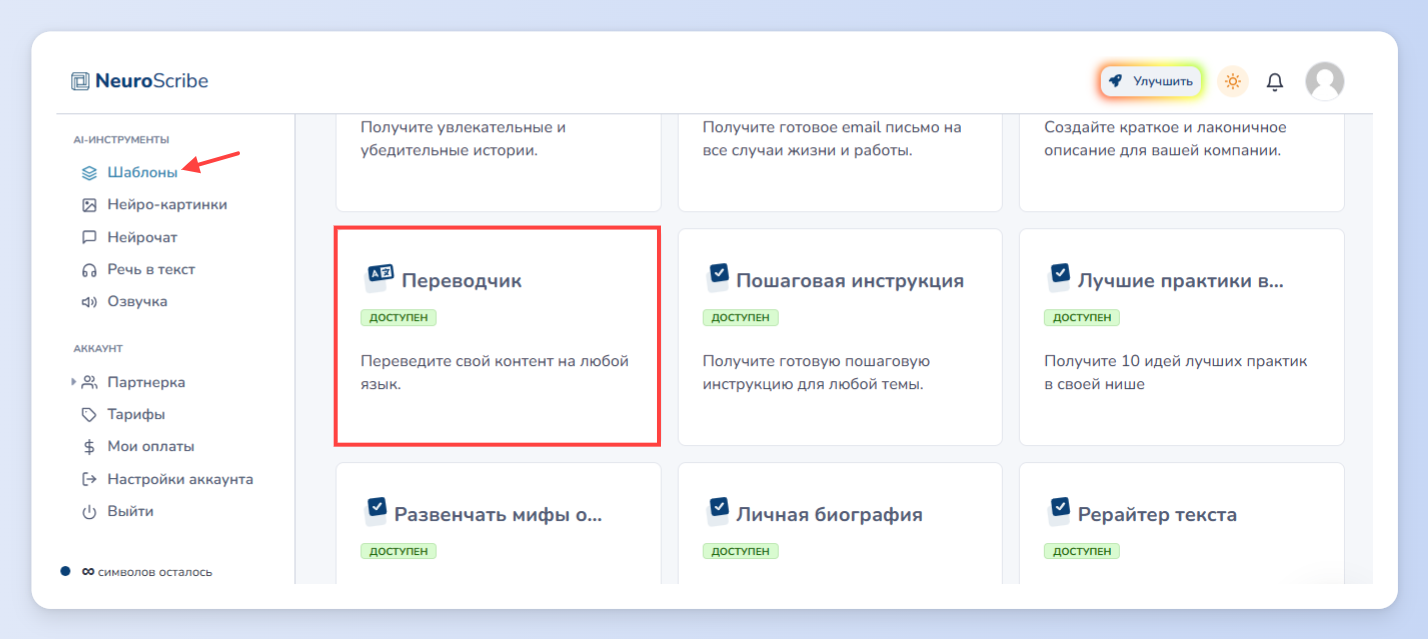Screen dimensions: 1428x639
Task: Click '∞ символов осталось' counter
Action: pyautogui.click(x=147, y=572)
